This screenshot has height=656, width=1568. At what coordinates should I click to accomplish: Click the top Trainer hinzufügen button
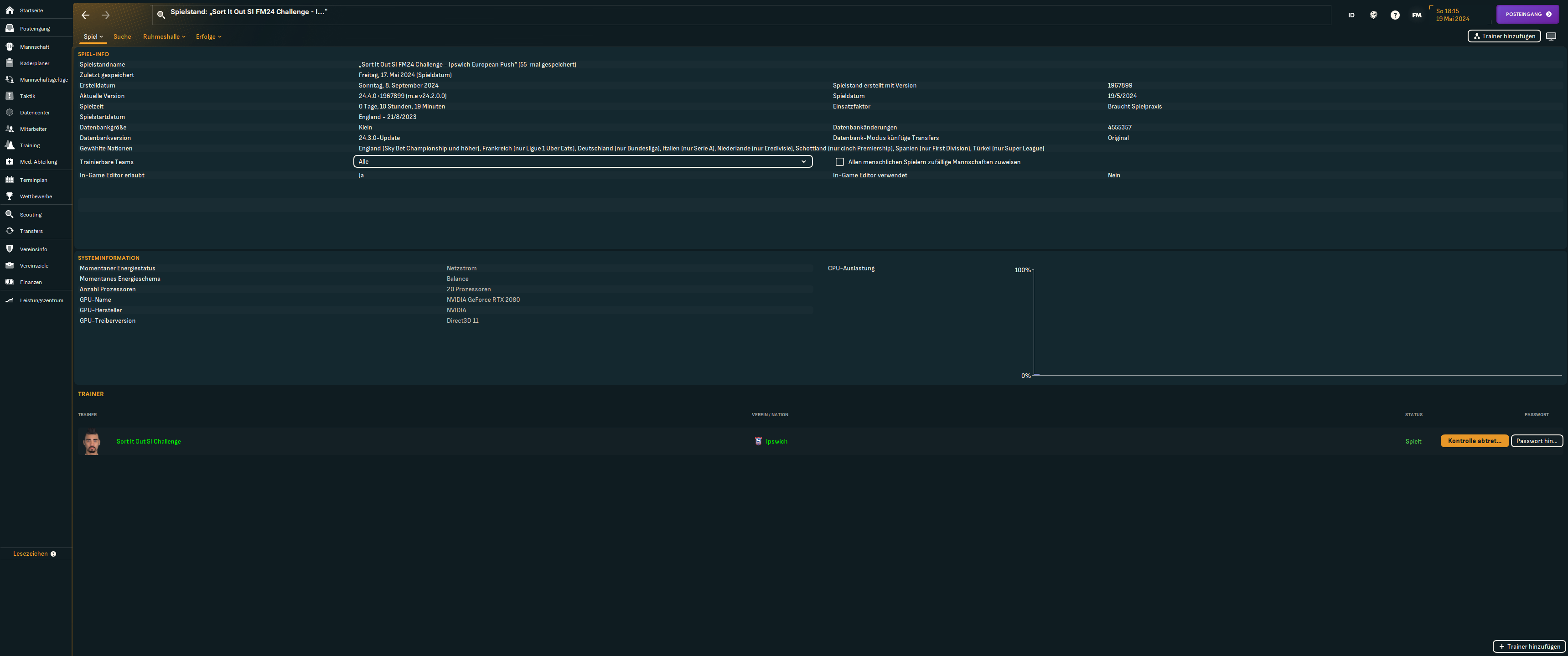[x=1504, y=36]
